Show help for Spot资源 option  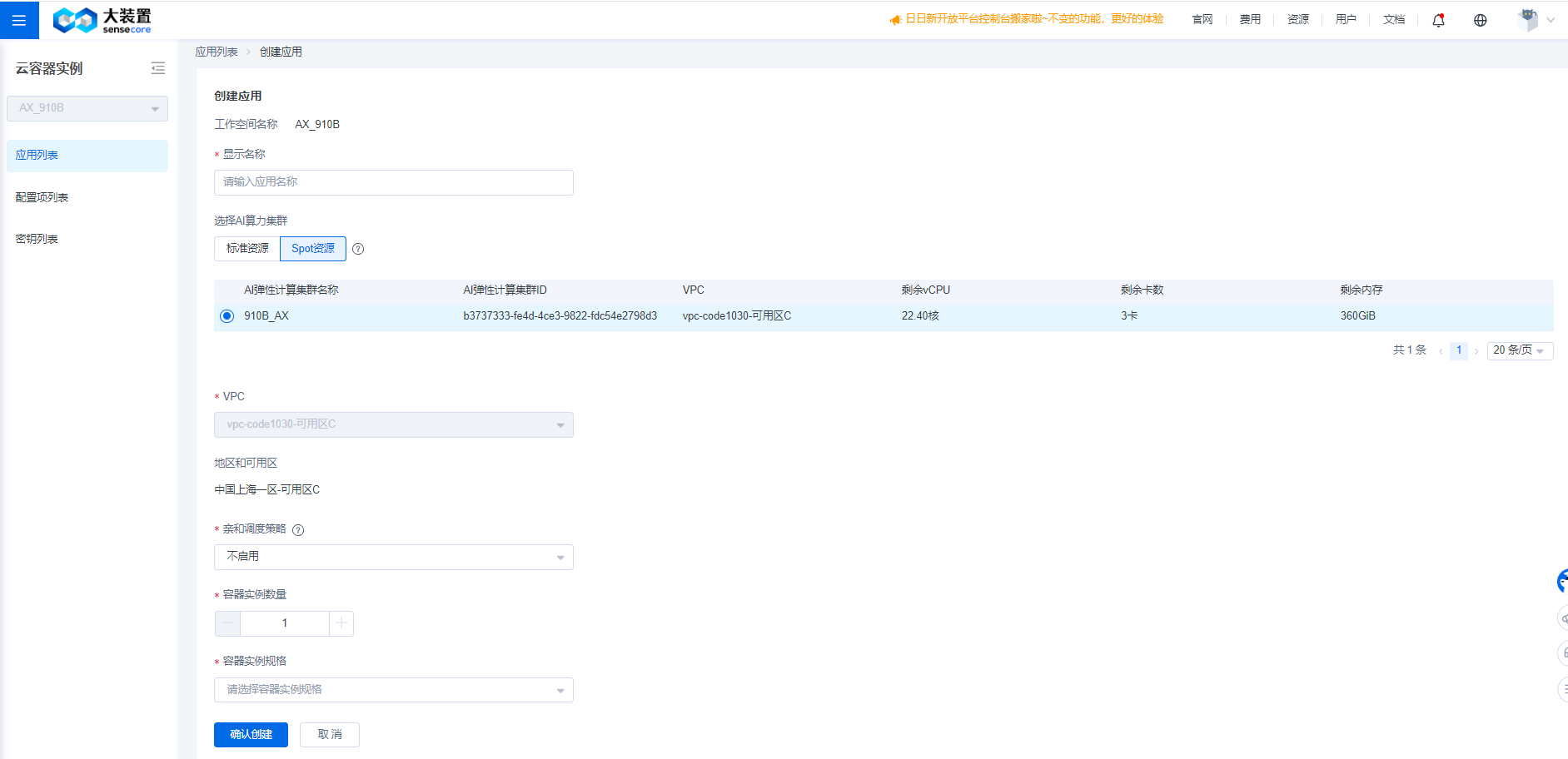pyautogui.click(x=358, y=249)
